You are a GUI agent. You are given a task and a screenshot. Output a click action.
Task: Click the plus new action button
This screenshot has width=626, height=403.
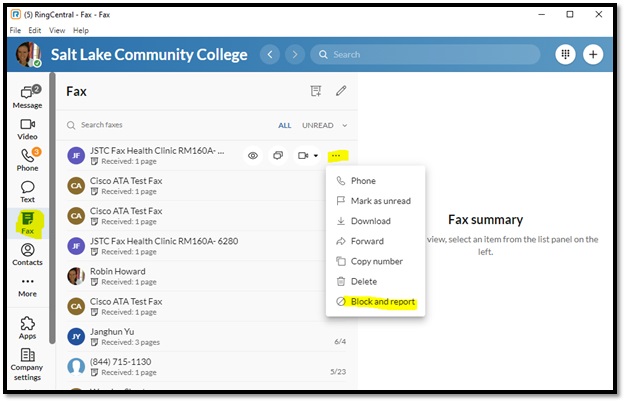point(593,54)
